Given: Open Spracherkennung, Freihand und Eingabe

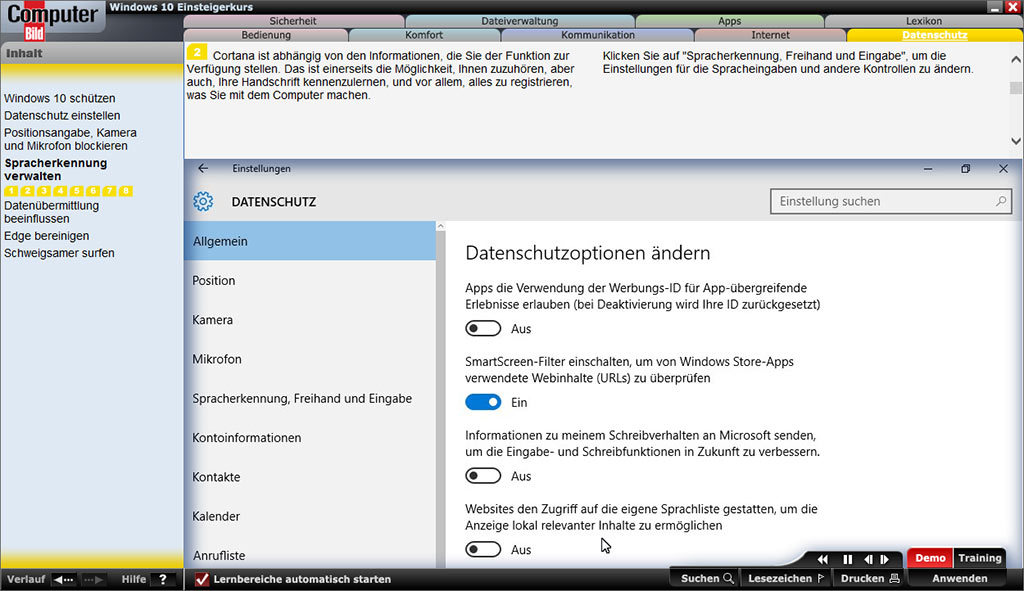Looking at the screenshot, I should [310, 398].
